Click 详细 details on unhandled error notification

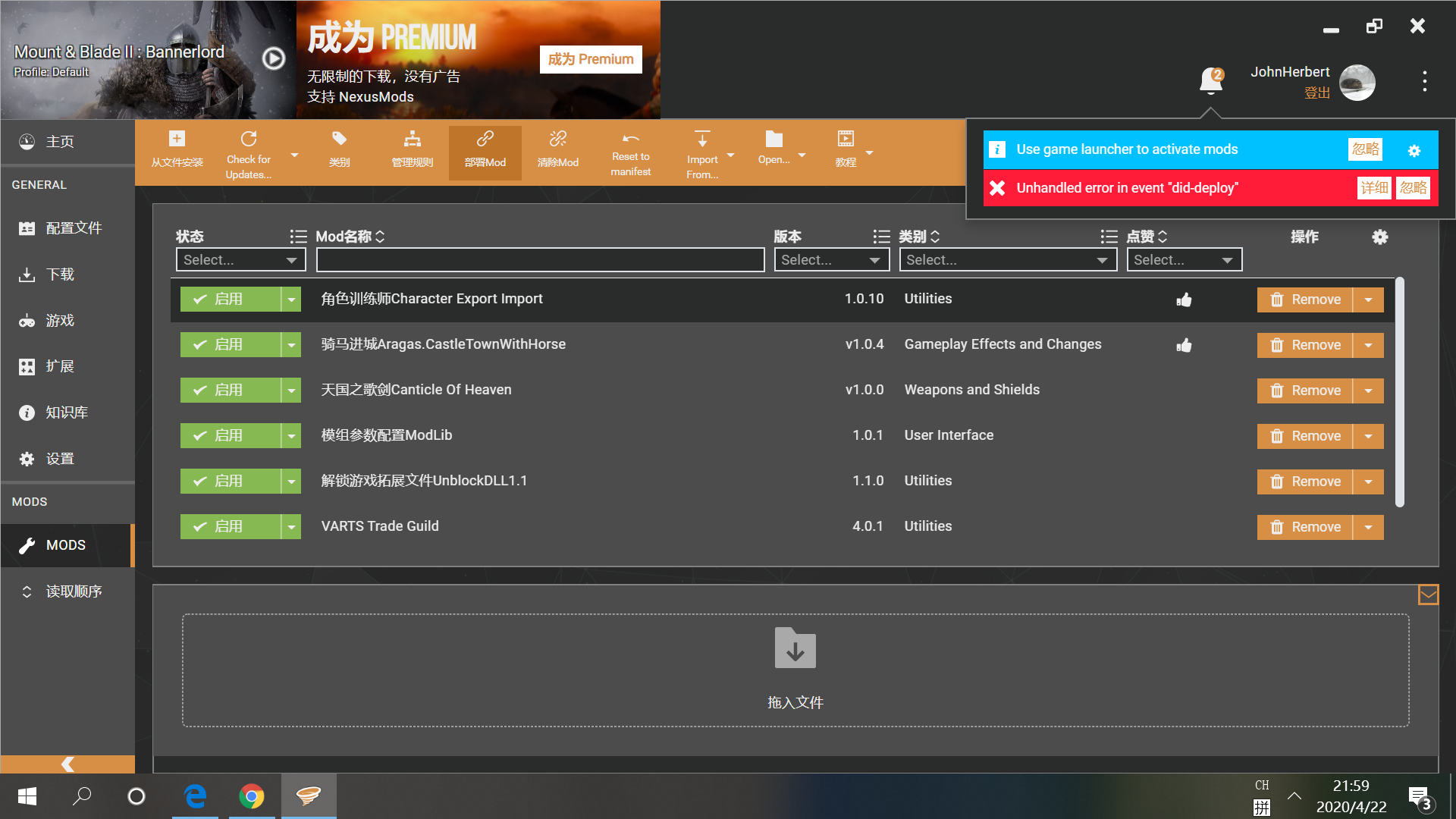1374,188
